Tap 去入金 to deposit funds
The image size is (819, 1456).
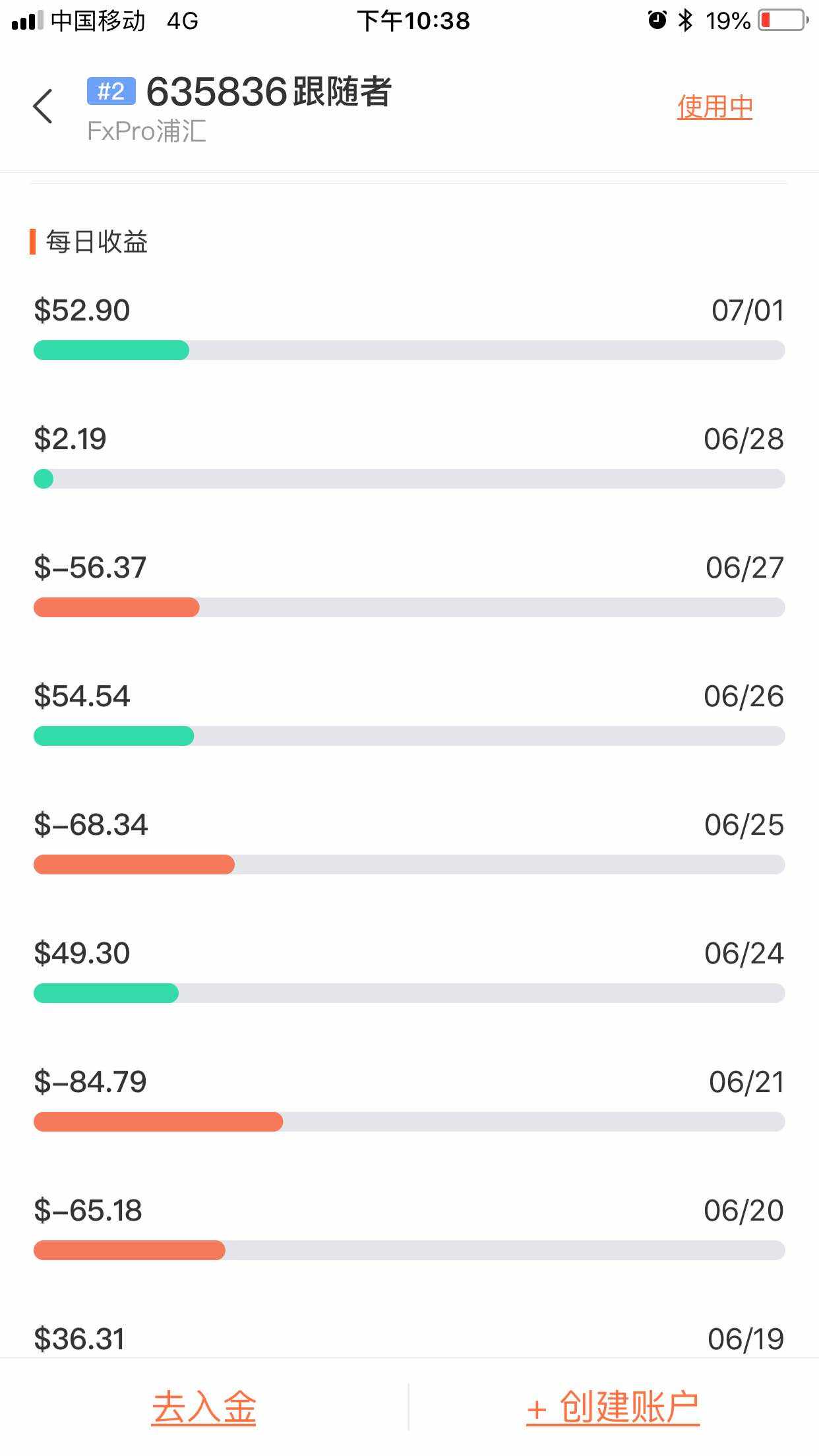pos(204,1407)
